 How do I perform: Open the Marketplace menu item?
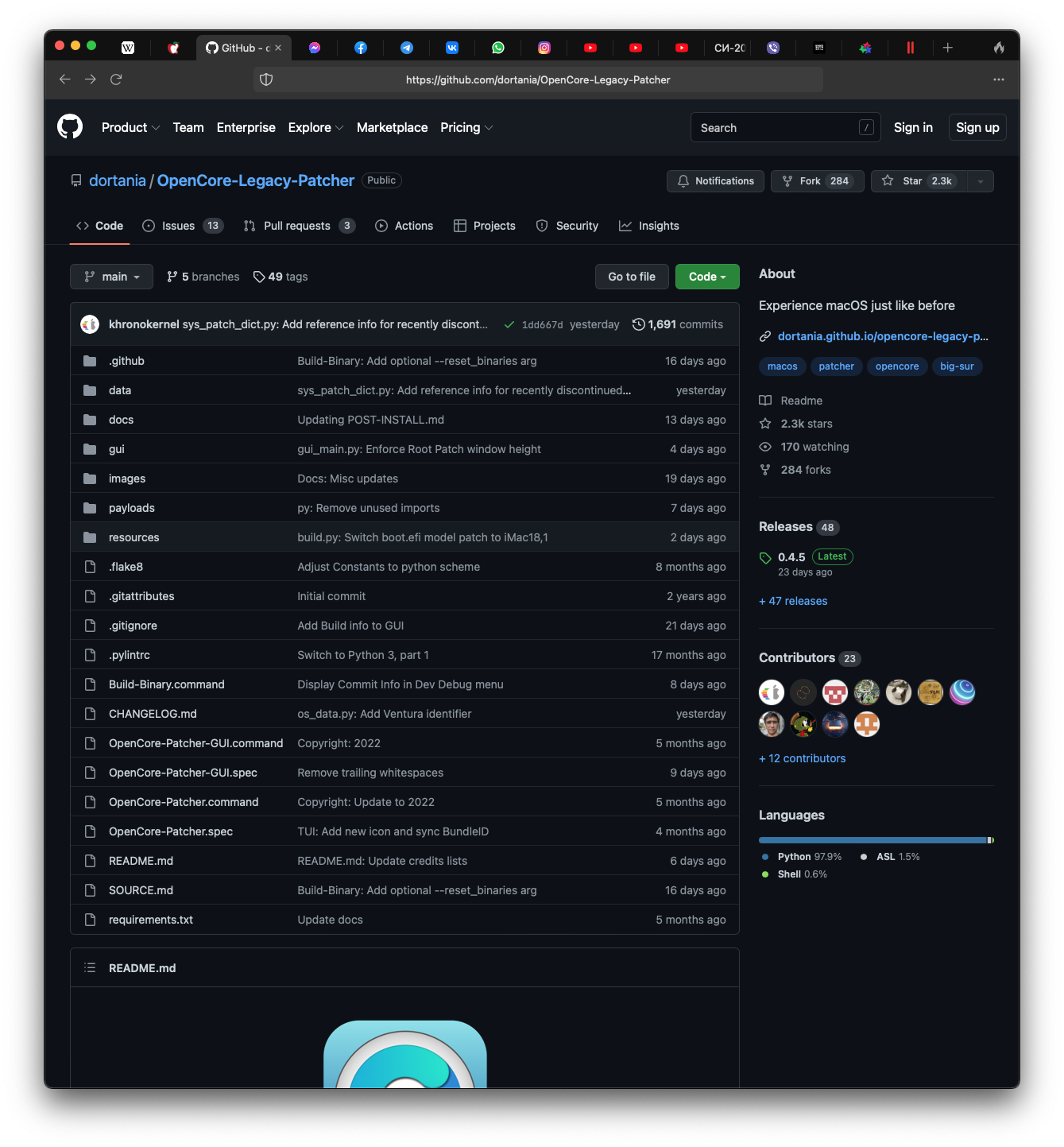coord(392,127)
